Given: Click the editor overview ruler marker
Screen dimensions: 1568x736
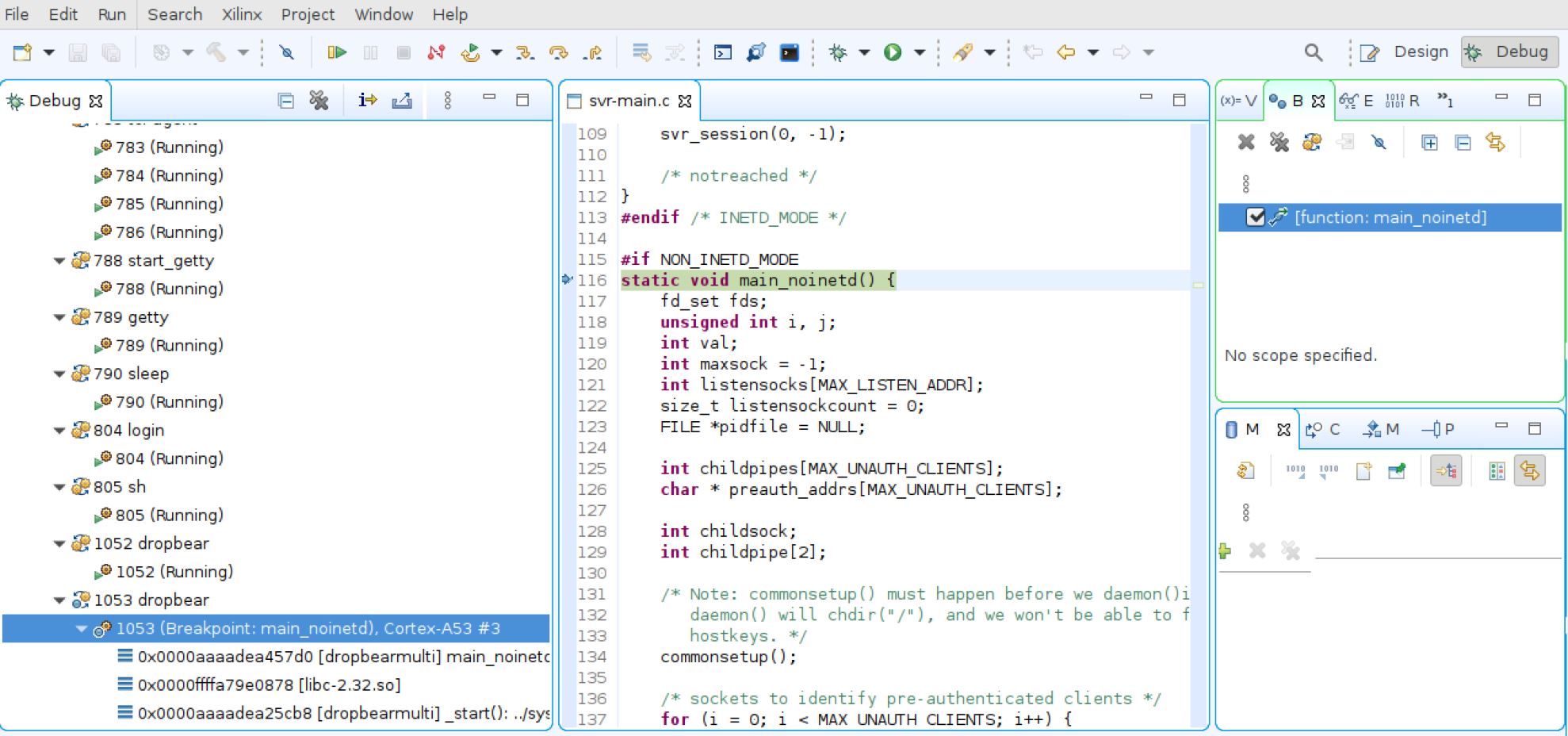Looking at the screenshot, I should coord(1199,285).
